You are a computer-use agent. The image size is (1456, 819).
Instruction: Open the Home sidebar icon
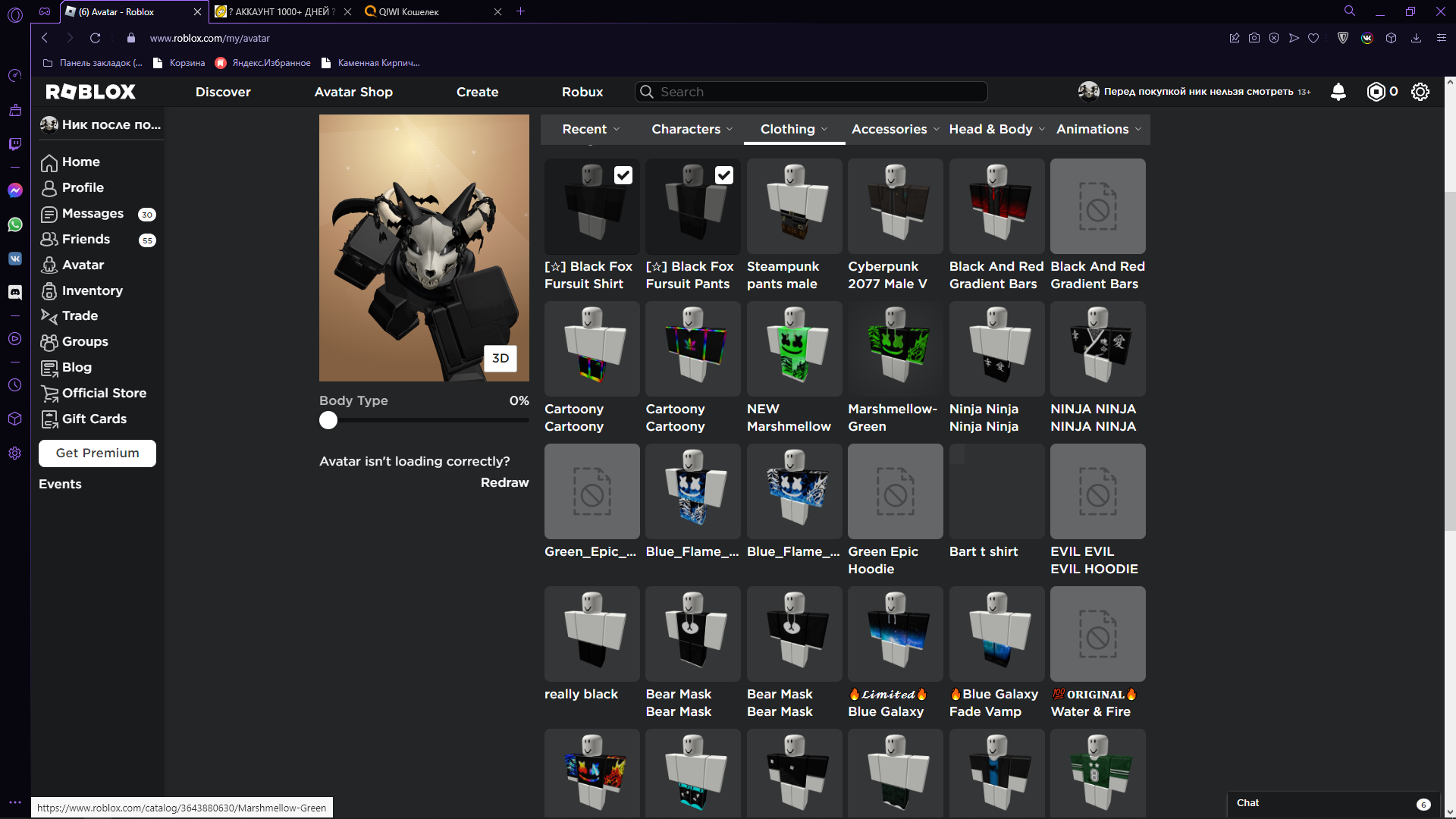pyautogui.click(x=49, y=162)
